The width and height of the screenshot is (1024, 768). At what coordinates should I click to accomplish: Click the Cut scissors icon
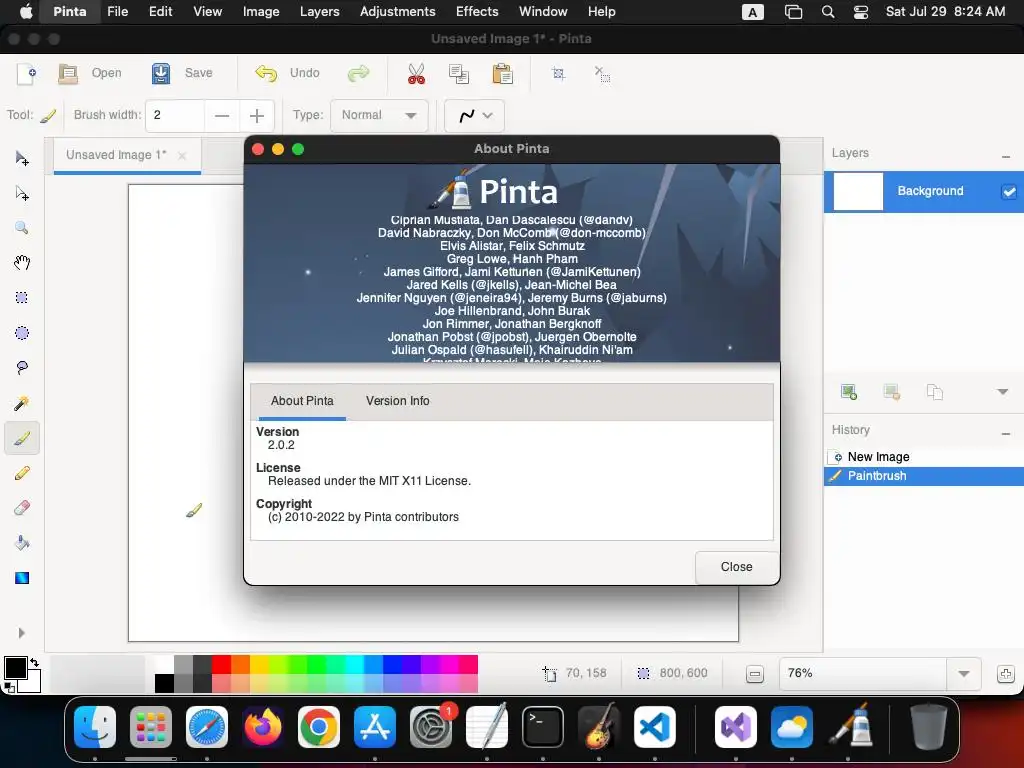416,73
